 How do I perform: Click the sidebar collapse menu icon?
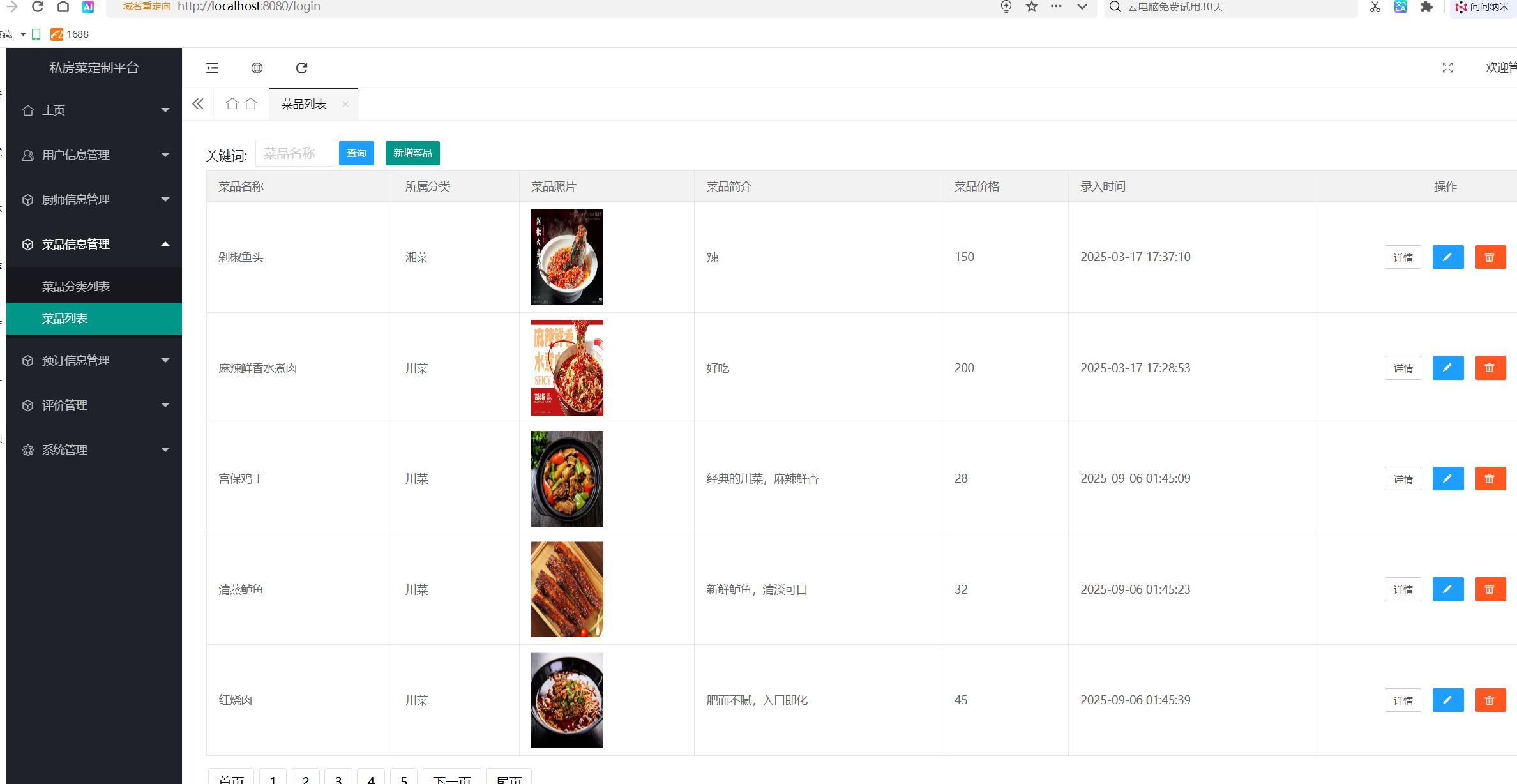212,68
